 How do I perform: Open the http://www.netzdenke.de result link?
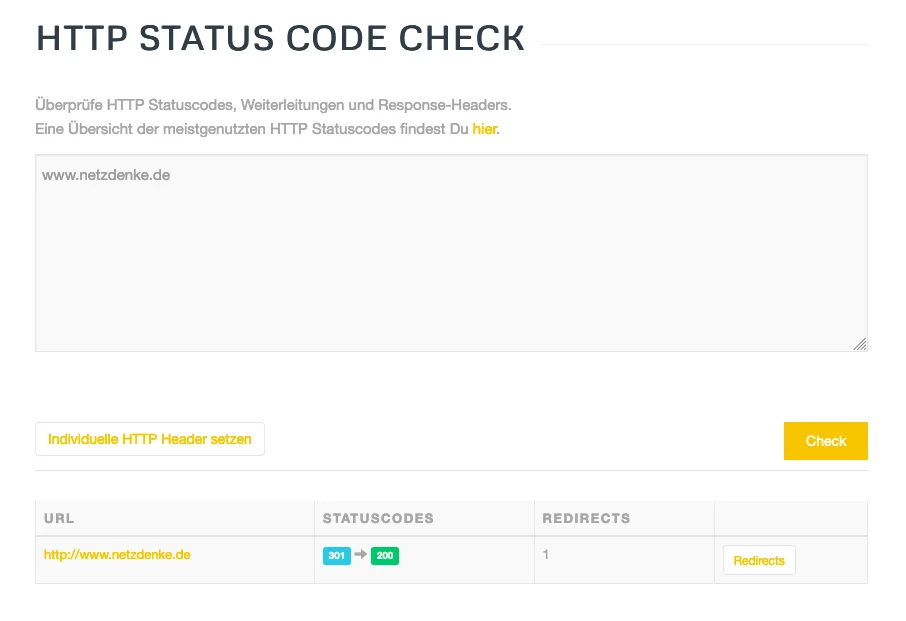(x=117, y=553)
